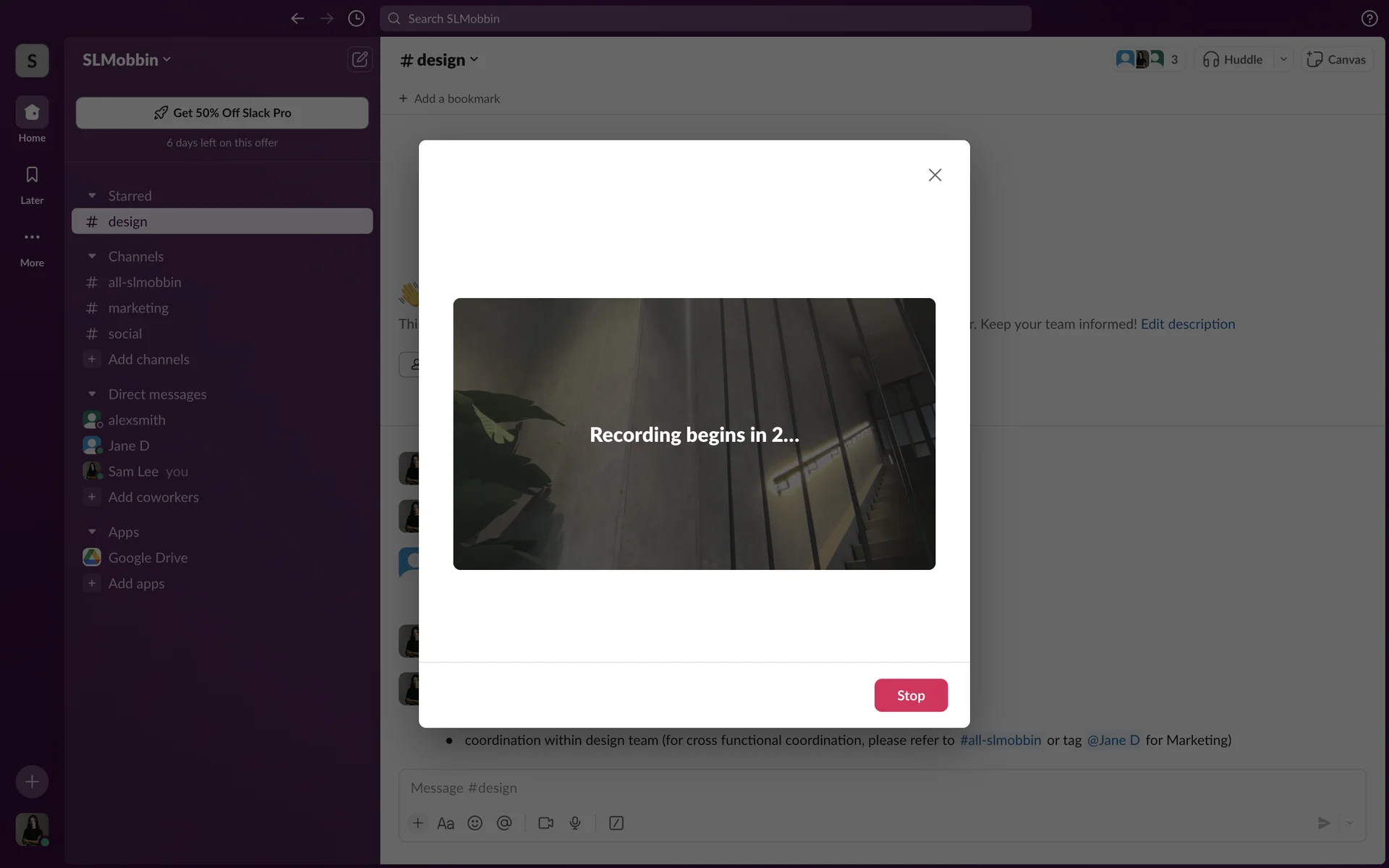The width and height of the screenshot is (1389, 868).
Task: Go to the Later tab
Action: tap(32, 184)
